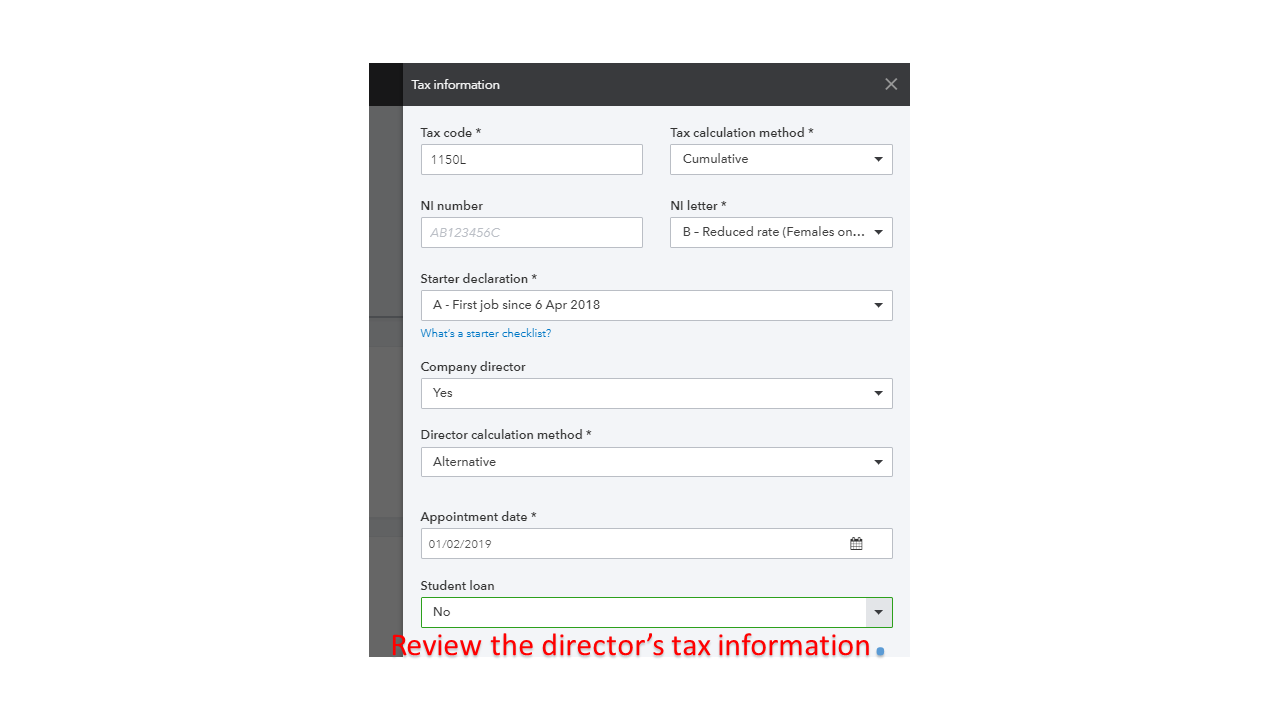Close the Tax information dialog

click(x=890, y=84)
